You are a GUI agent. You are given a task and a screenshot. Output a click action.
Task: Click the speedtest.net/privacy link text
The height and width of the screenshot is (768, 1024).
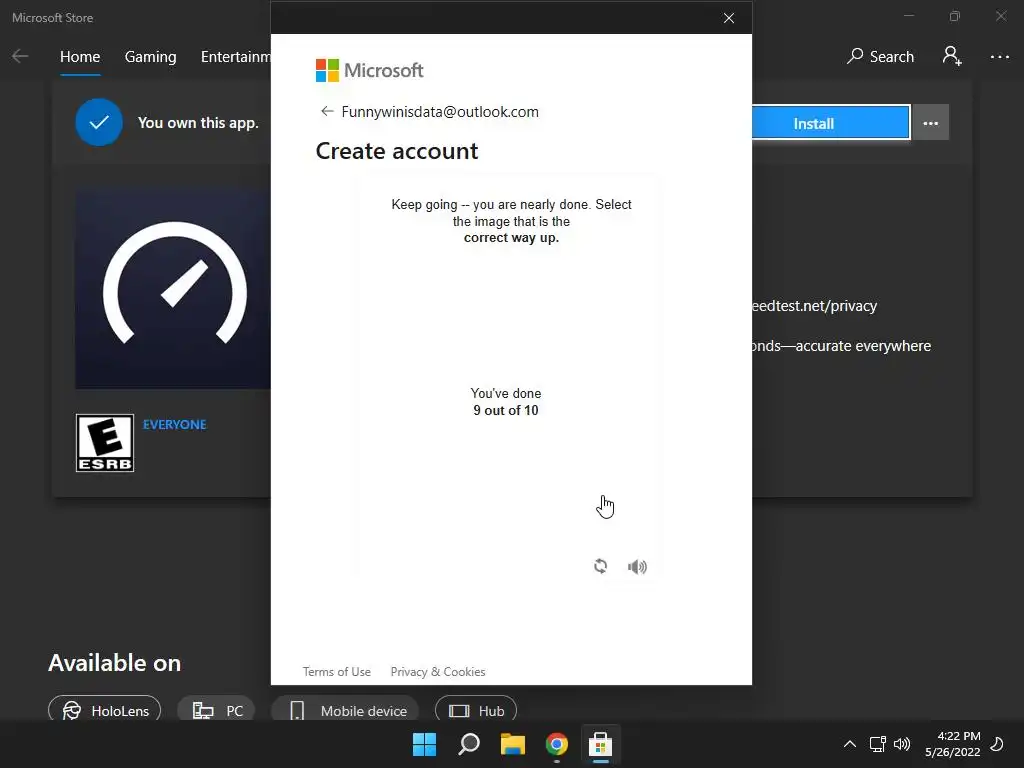pyautogui.click(x=814, y=306)
